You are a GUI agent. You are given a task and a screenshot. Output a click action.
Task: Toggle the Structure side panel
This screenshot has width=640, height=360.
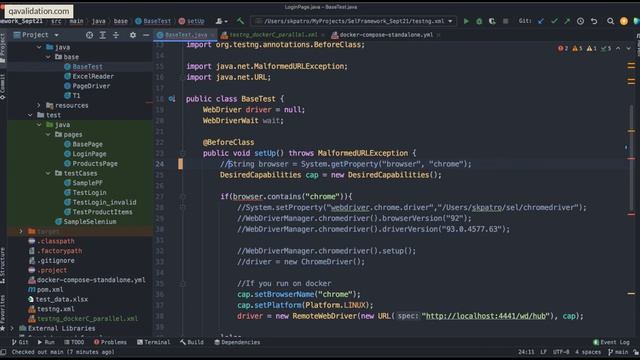pyautogui.click(x=3, y=265)
